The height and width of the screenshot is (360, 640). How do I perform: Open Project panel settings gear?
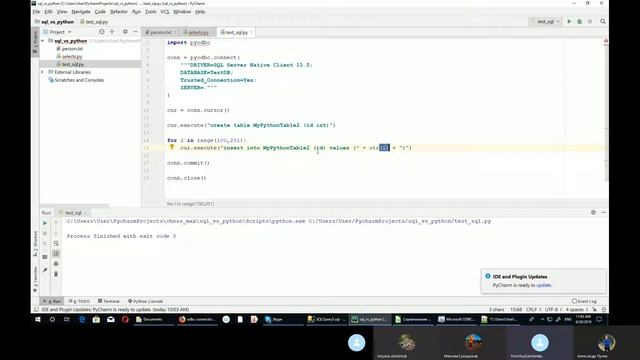[125, 32]
